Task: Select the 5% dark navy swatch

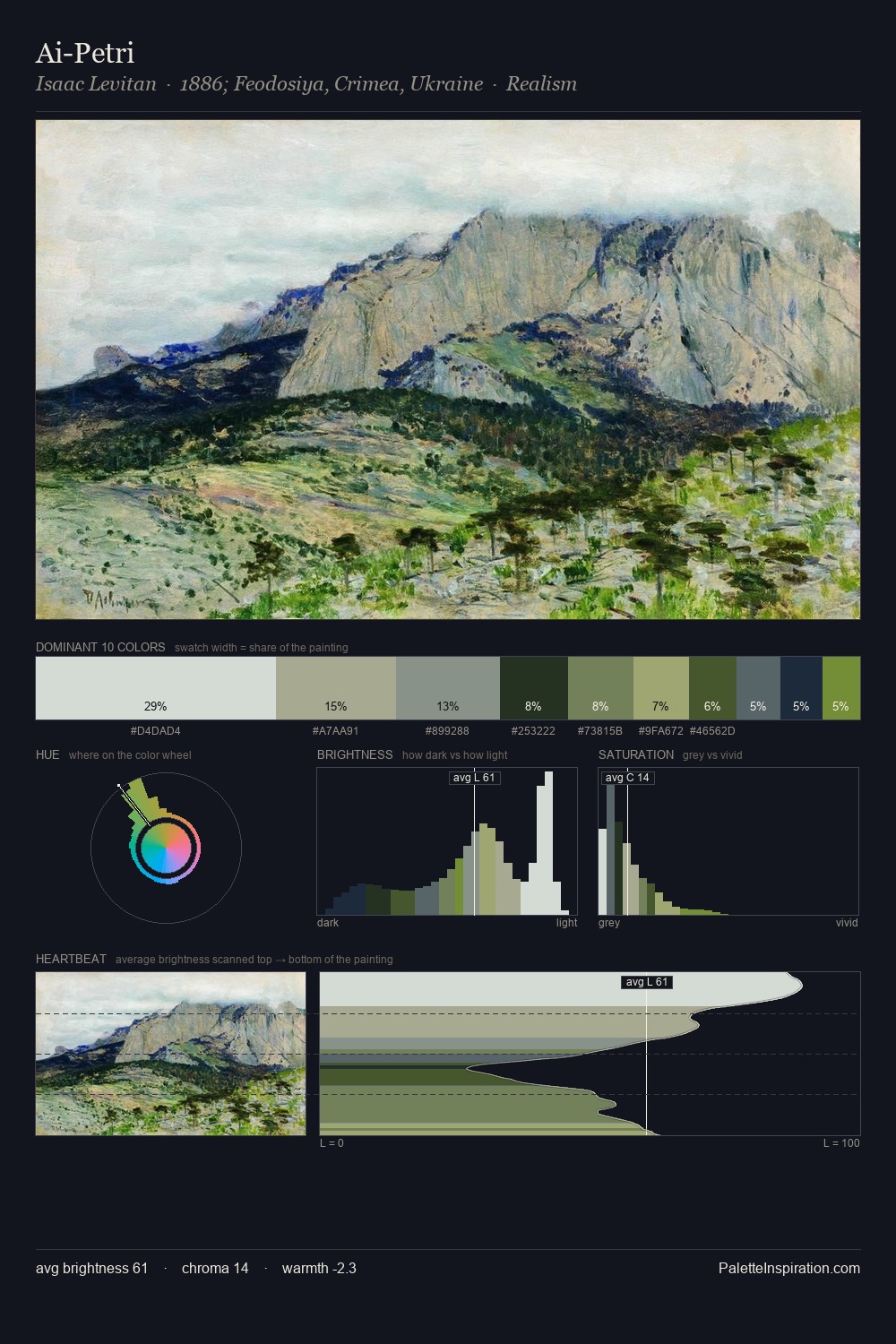Action: pyautogui.click(x=801, y=688)
